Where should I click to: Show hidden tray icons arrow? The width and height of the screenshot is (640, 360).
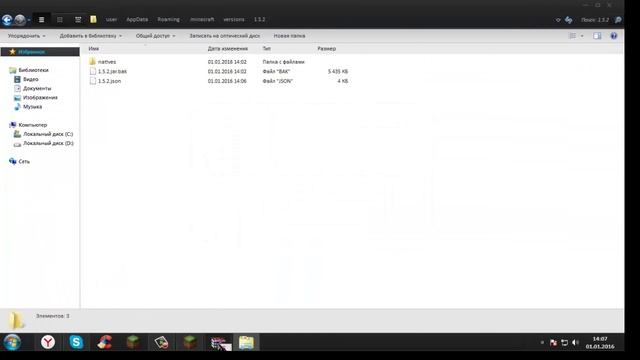tap(542, 342)
